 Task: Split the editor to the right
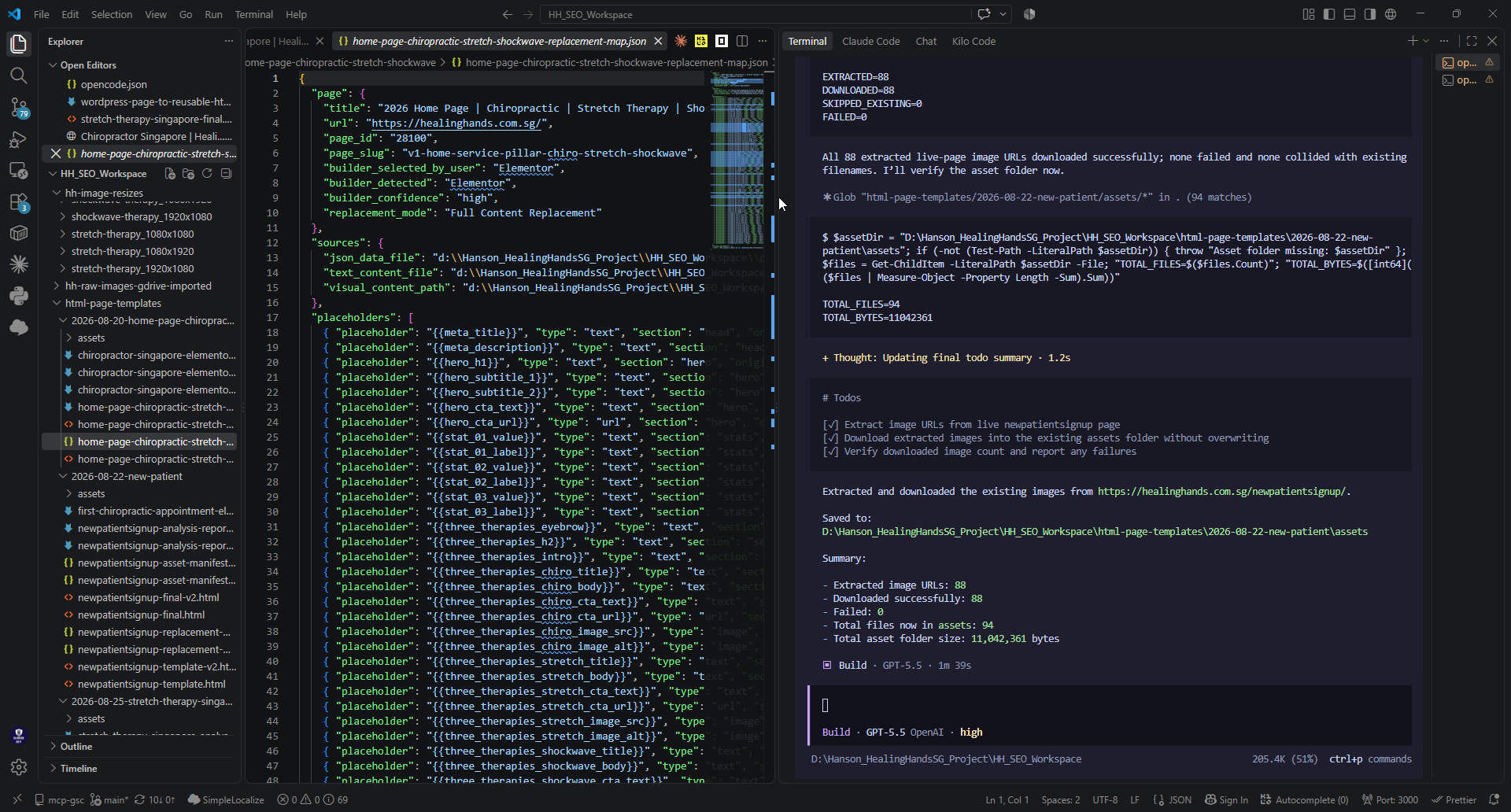[742, 41]
